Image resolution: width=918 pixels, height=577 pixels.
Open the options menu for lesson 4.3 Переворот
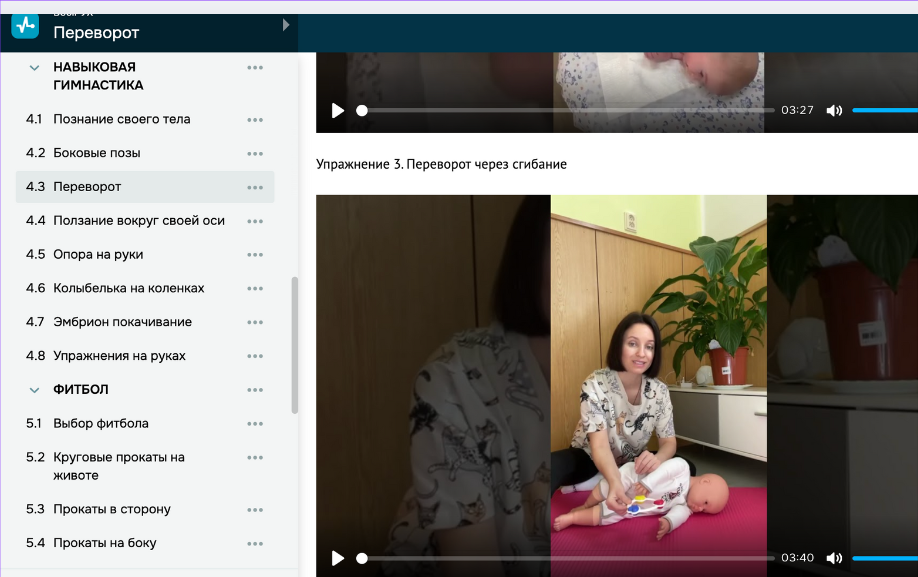[x=255, y=187]
